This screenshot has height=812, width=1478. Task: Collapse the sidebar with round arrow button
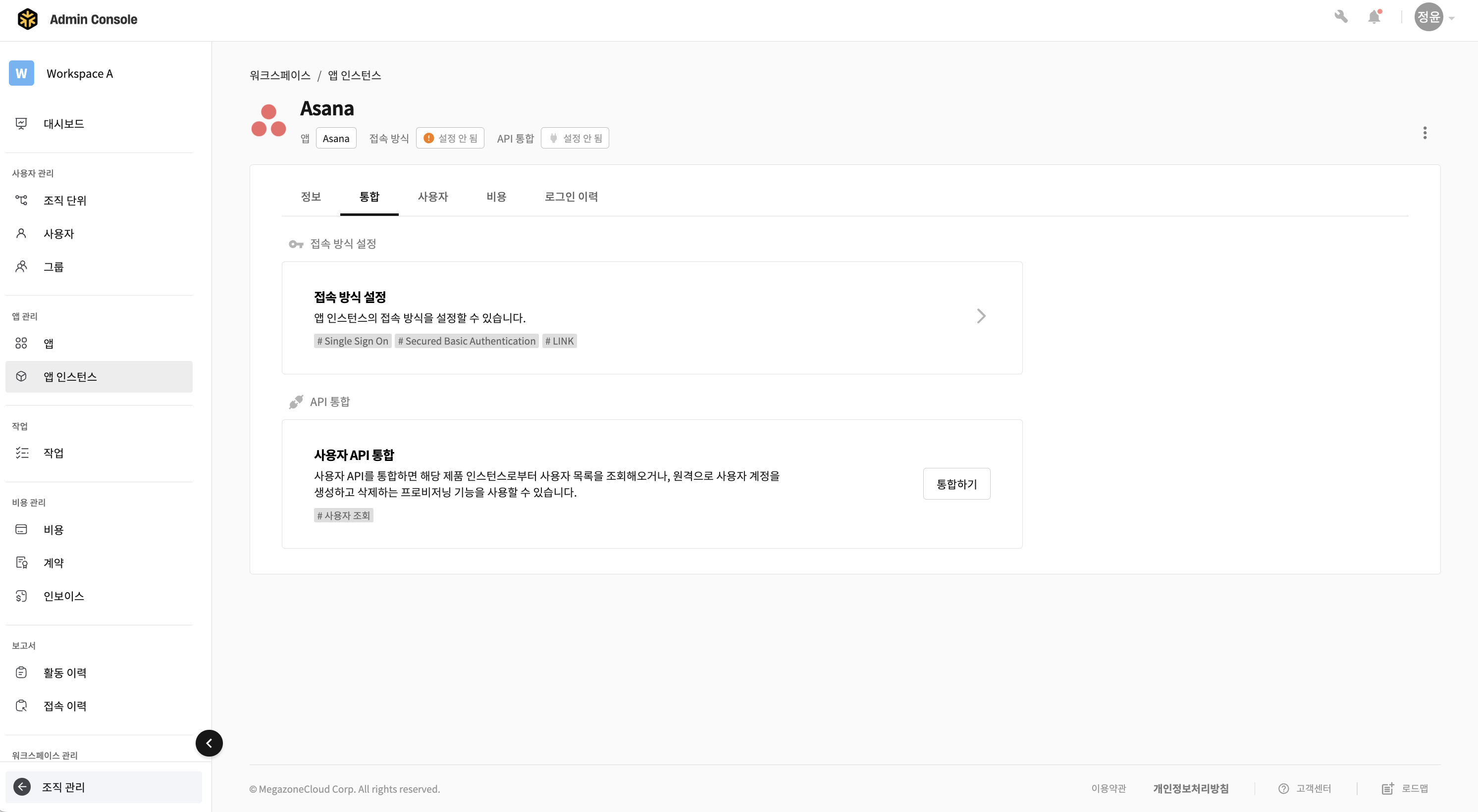pyautogui.click(x=209, y=743)
